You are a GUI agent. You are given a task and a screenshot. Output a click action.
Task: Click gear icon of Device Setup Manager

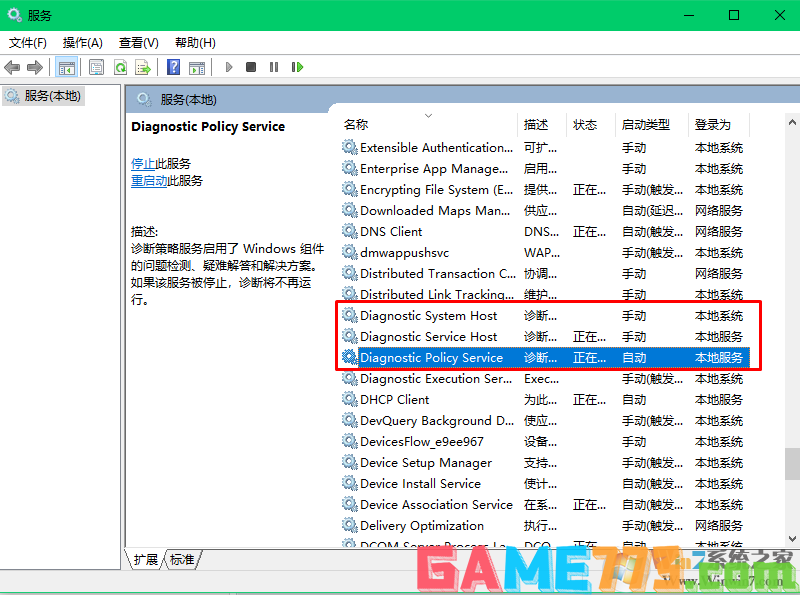pos(349,462)
